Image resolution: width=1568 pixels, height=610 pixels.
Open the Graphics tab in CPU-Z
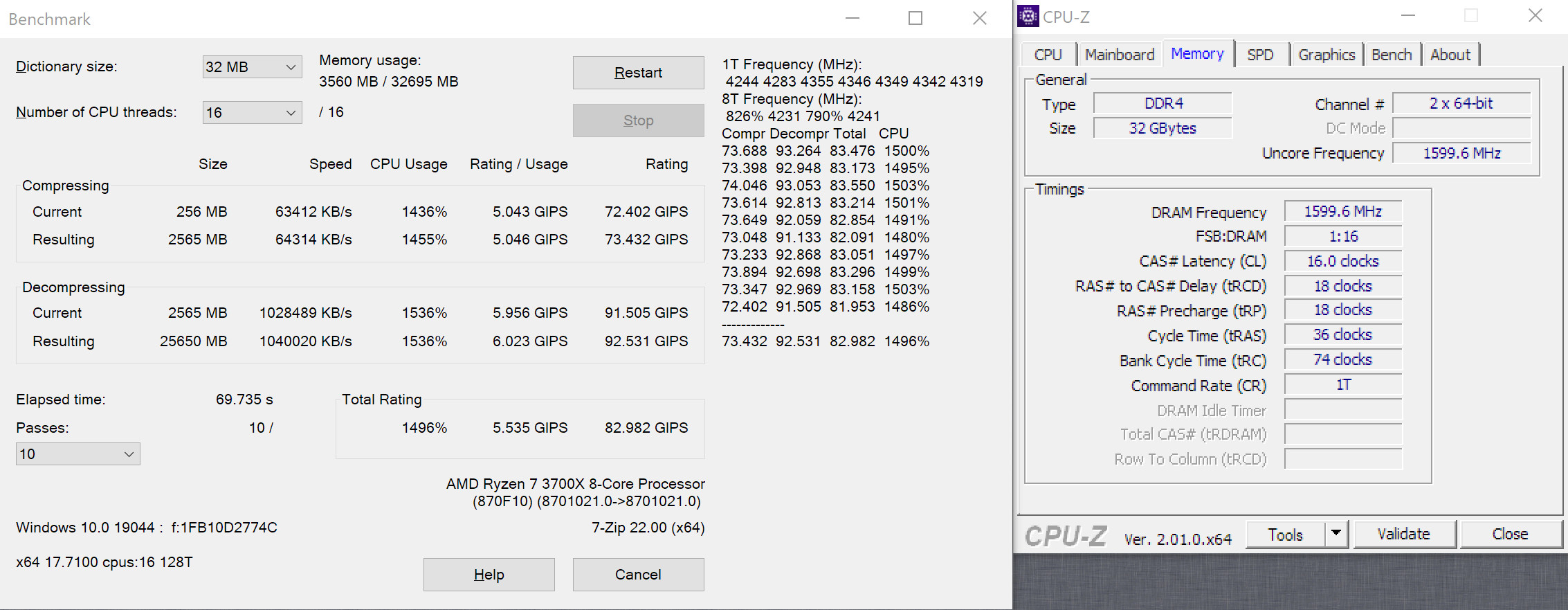pos(1327,55)
